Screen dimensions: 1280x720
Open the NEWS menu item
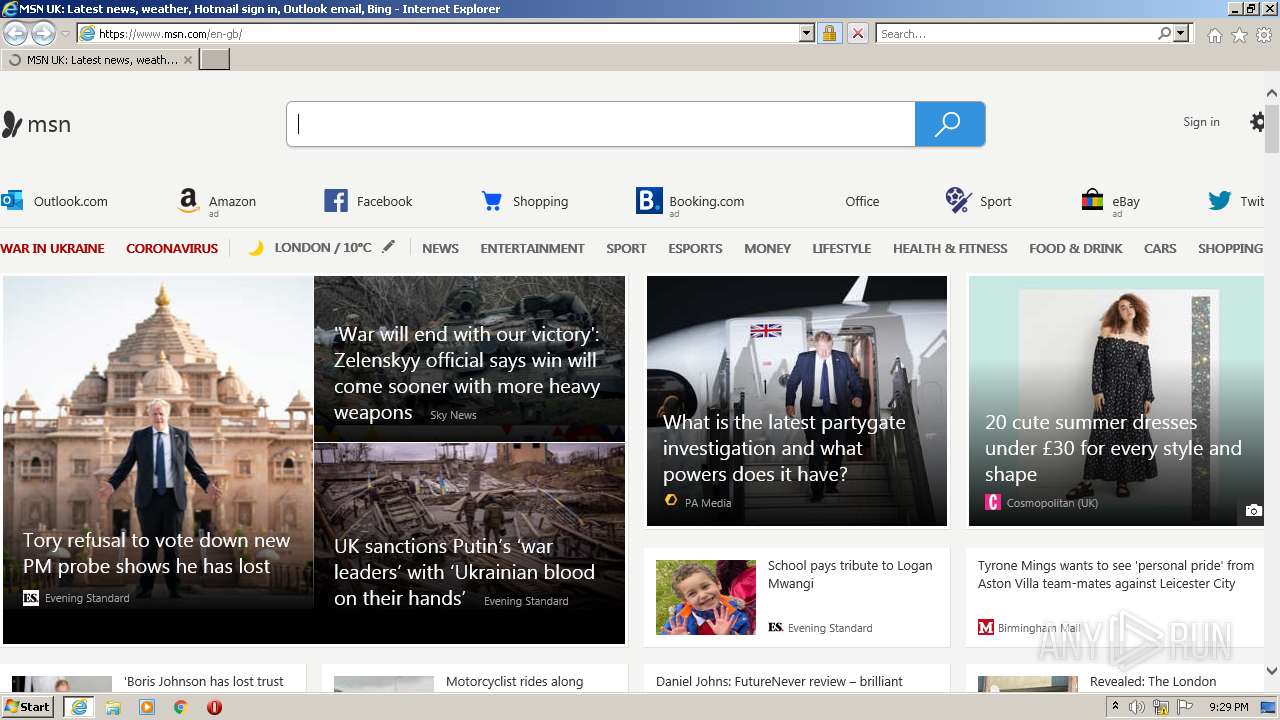tap(440, 248)
